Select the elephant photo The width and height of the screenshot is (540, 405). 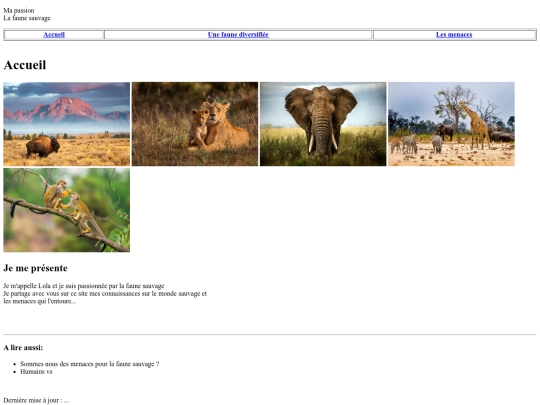point(323,124)
